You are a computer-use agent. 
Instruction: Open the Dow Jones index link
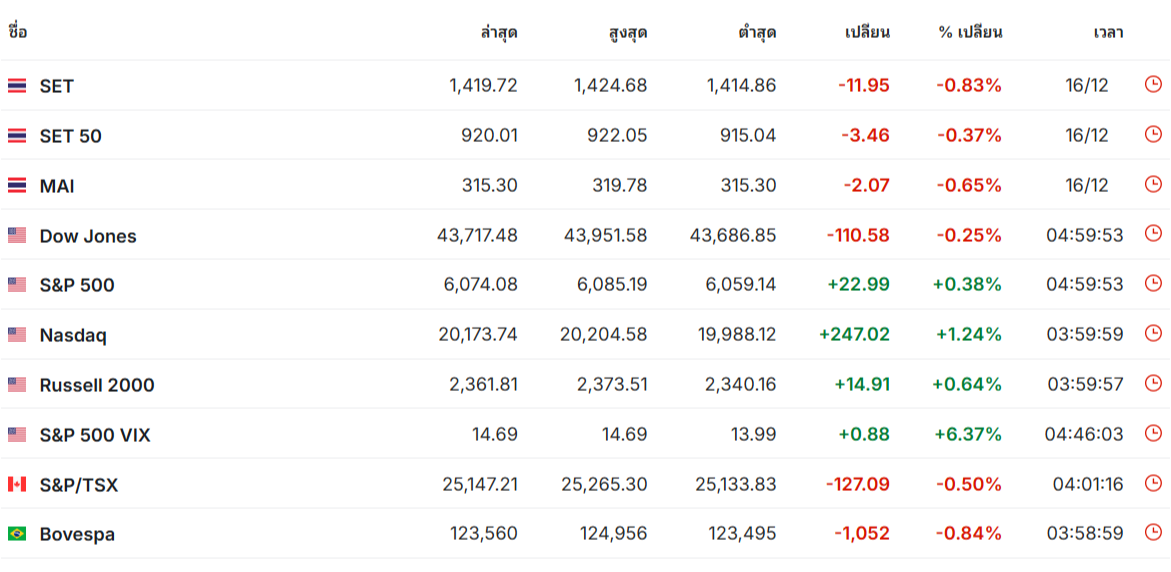88,236
